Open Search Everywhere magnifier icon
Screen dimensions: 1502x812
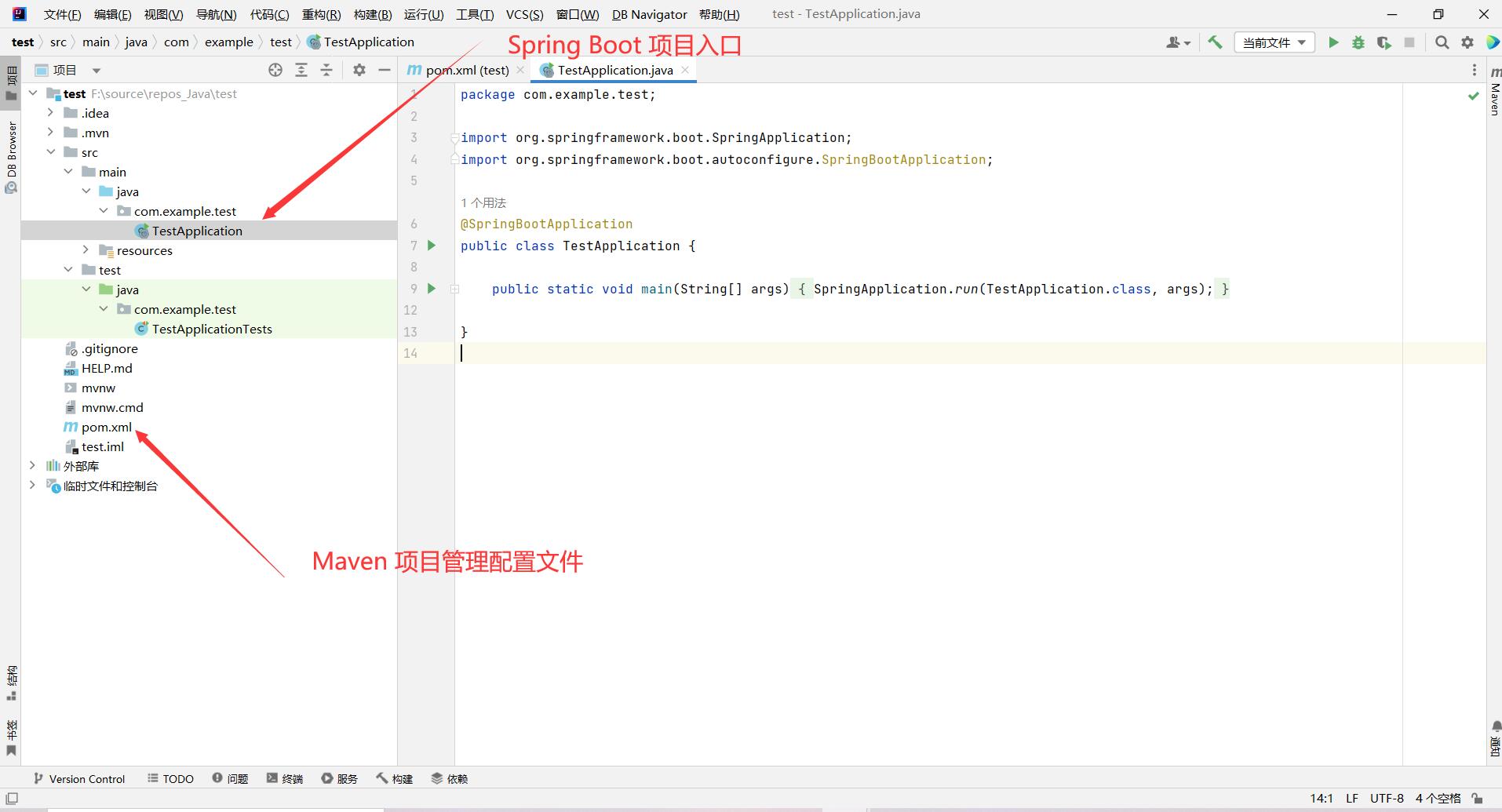[x=1442, y=42]
